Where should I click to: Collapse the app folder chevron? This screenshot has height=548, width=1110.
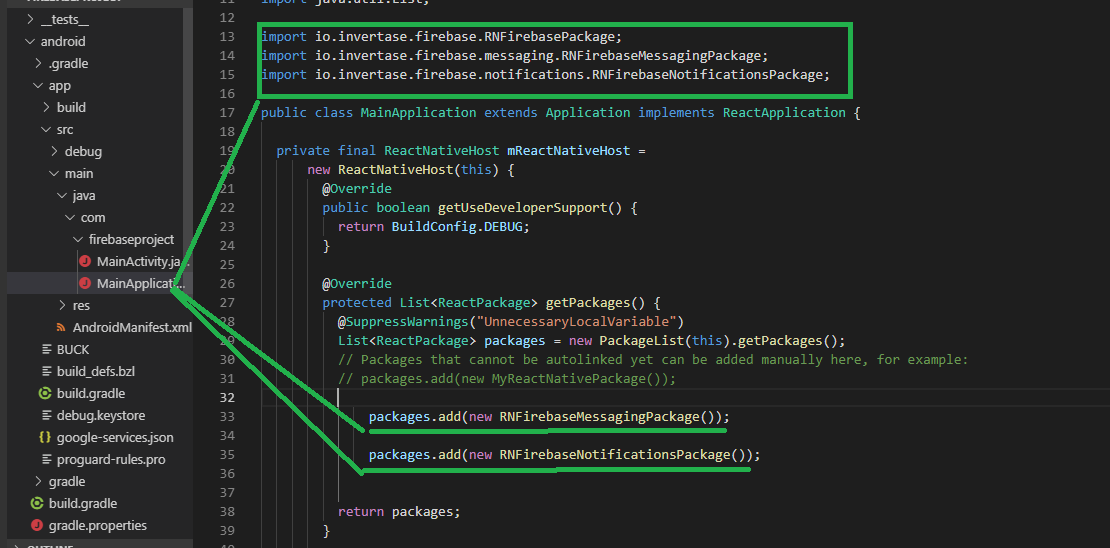(x=38, y=86)
